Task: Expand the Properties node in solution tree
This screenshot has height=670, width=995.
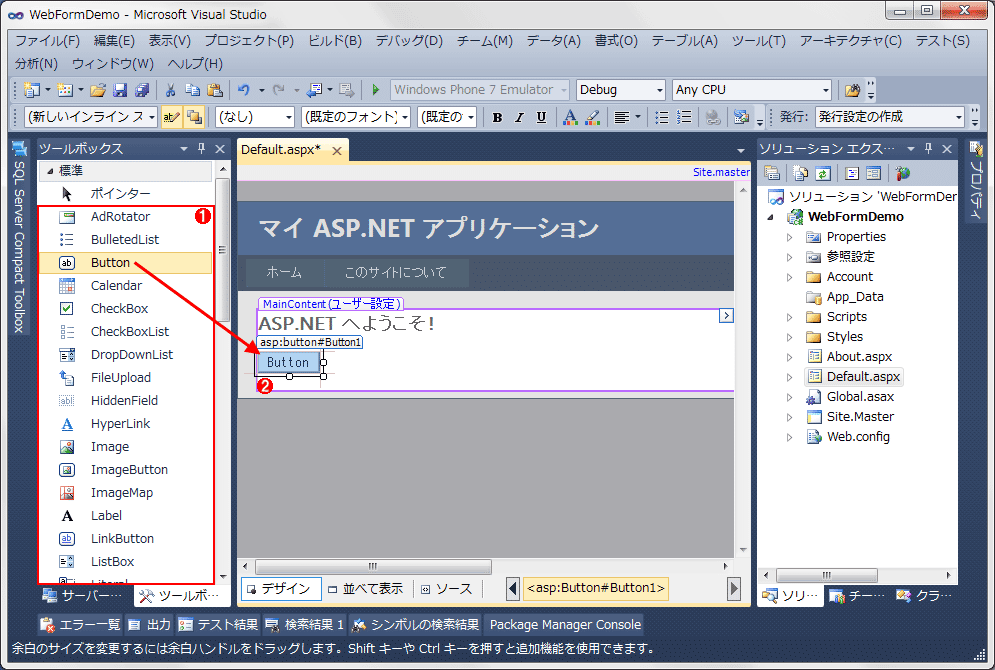Action: [789, 237]
